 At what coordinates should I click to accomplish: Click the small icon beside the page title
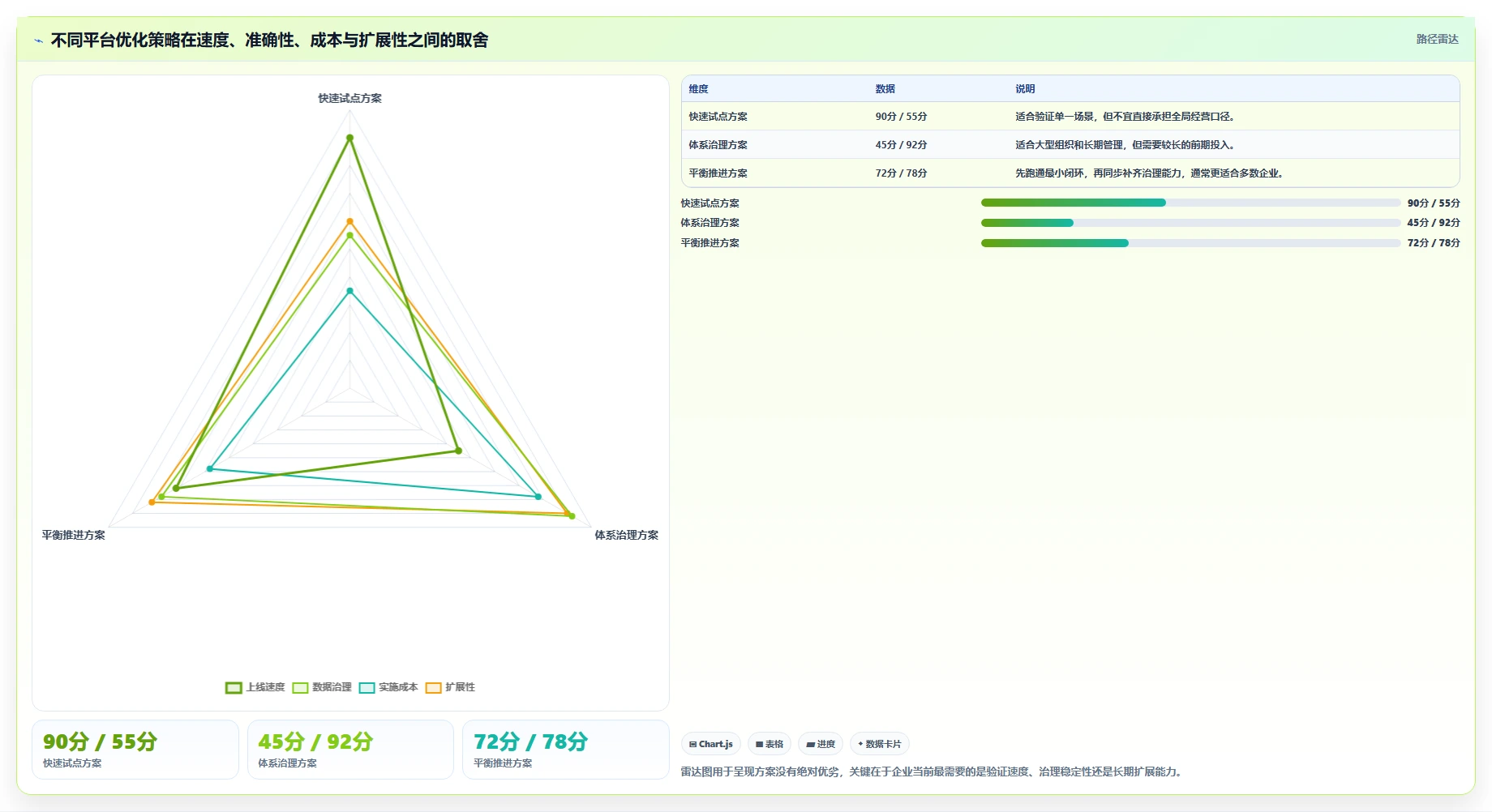pyautogui.click(x=39, y=41)
